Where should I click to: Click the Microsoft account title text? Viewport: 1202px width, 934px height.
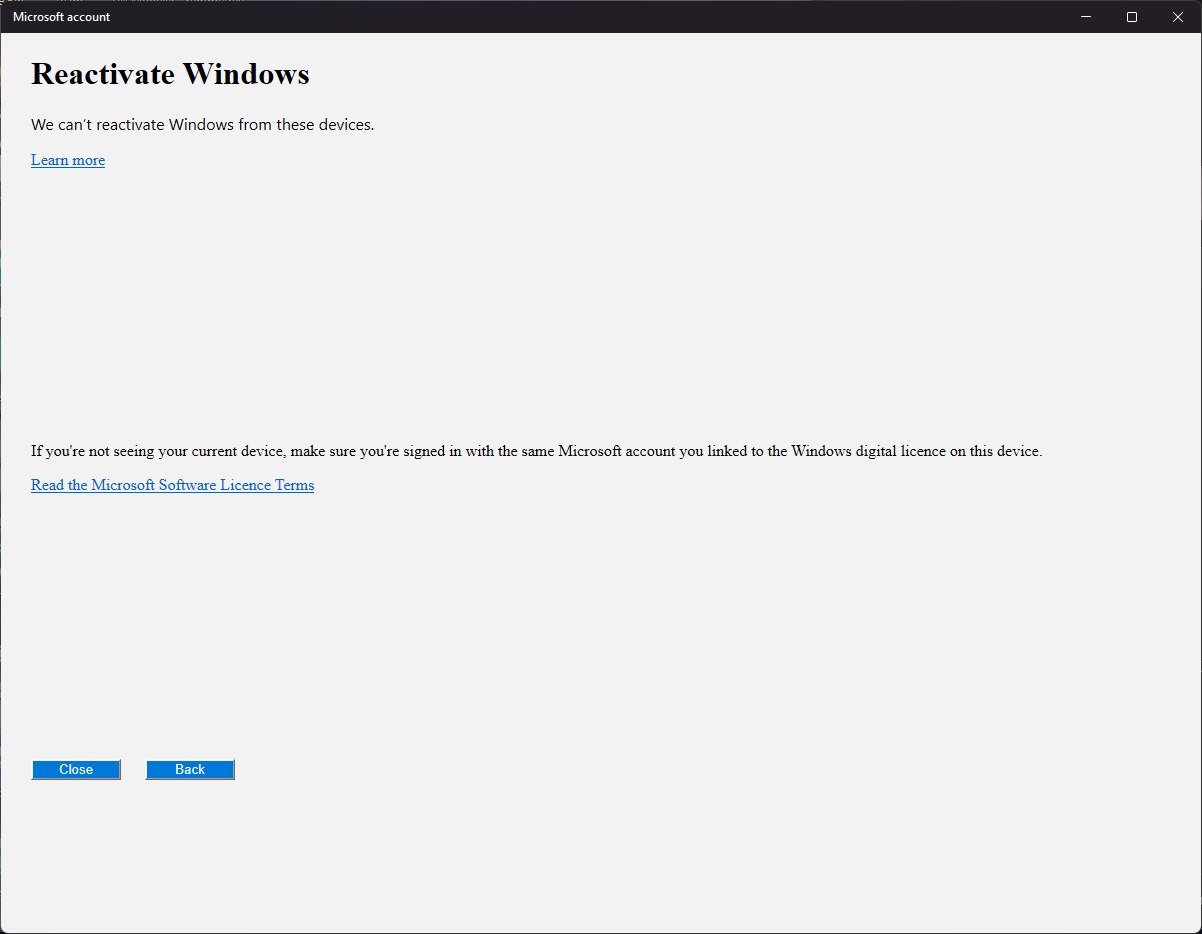click(62, 17)
